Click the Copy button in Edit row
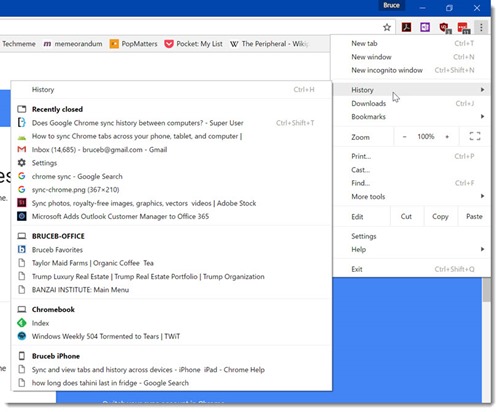Viewport: 500px width, 412px height. pos(440,216)
